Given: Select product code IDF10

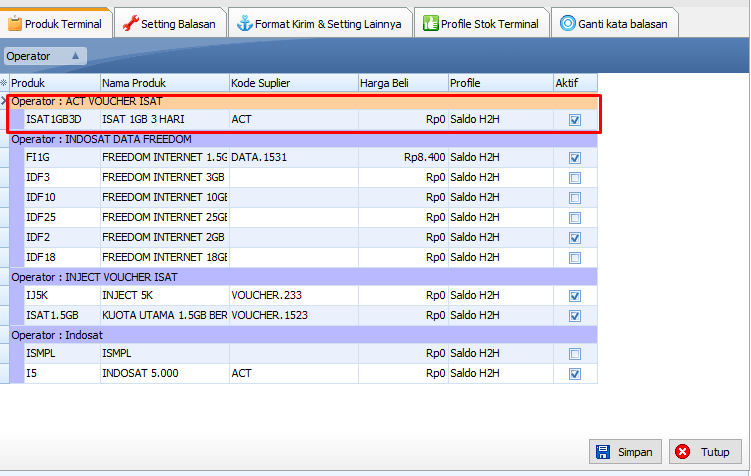Looking at the screenshot, I should pyautogui.click(x=62, y=197).
